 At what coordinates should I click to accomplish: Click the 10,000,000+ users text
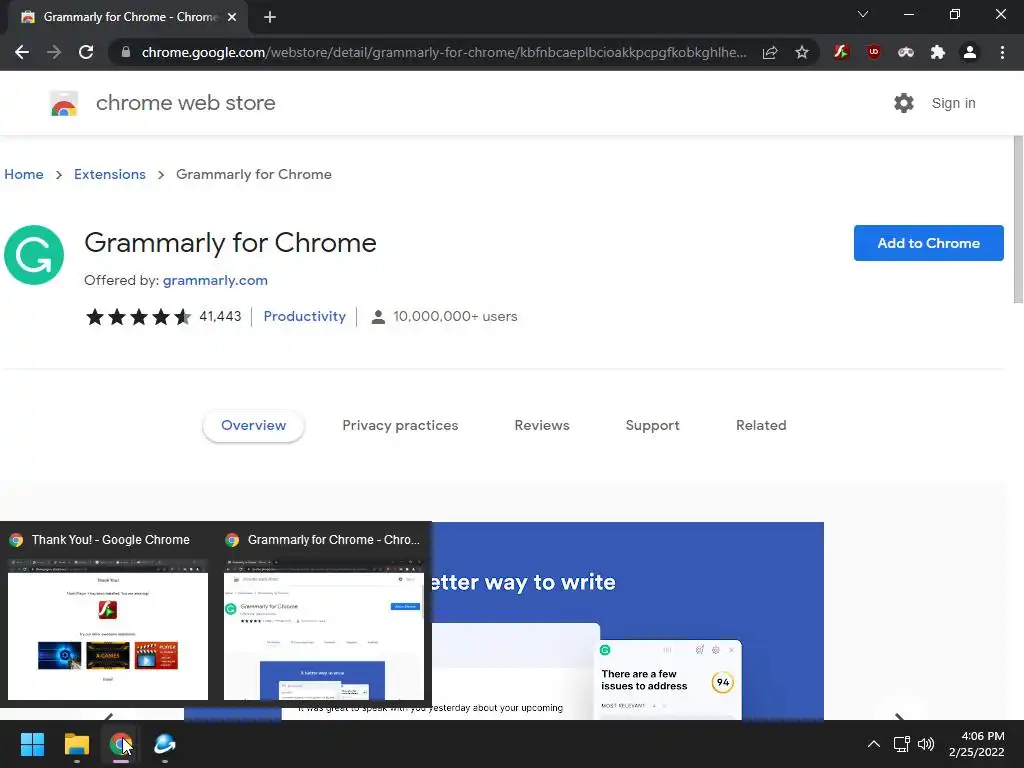tap(455, 316)
